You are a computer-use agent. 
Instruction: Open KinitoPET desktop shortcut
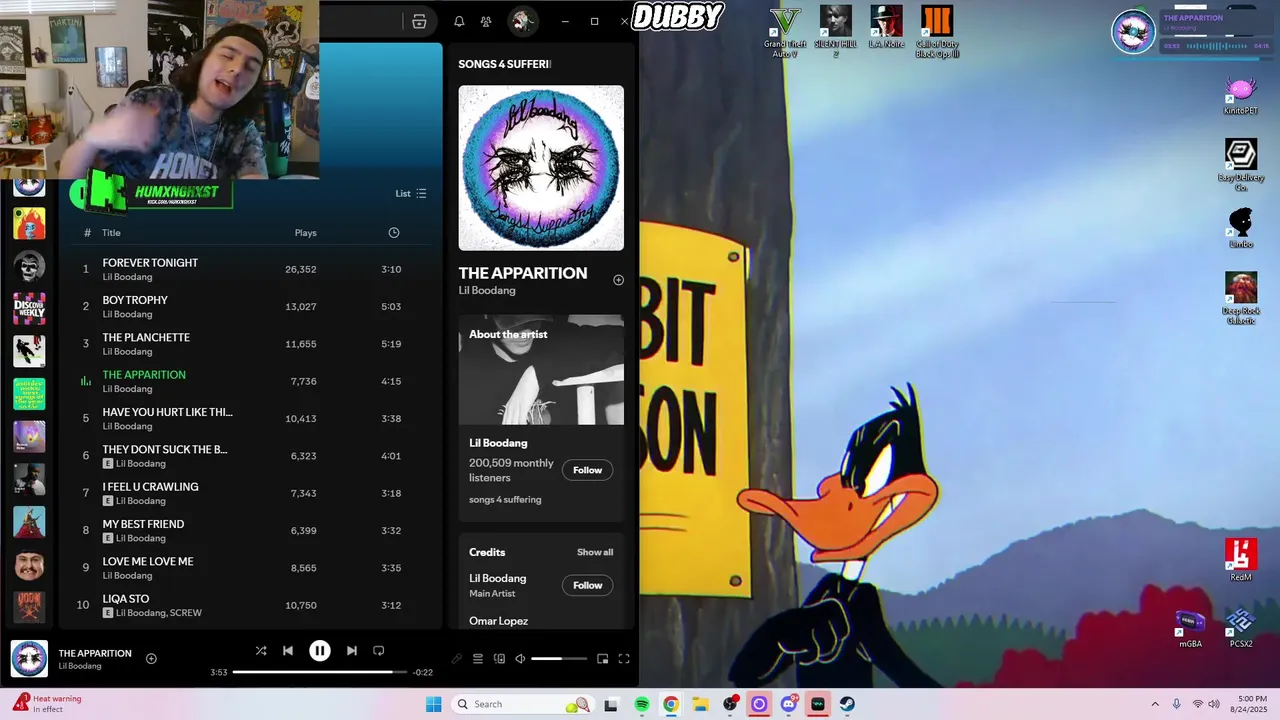point(1241,96)
